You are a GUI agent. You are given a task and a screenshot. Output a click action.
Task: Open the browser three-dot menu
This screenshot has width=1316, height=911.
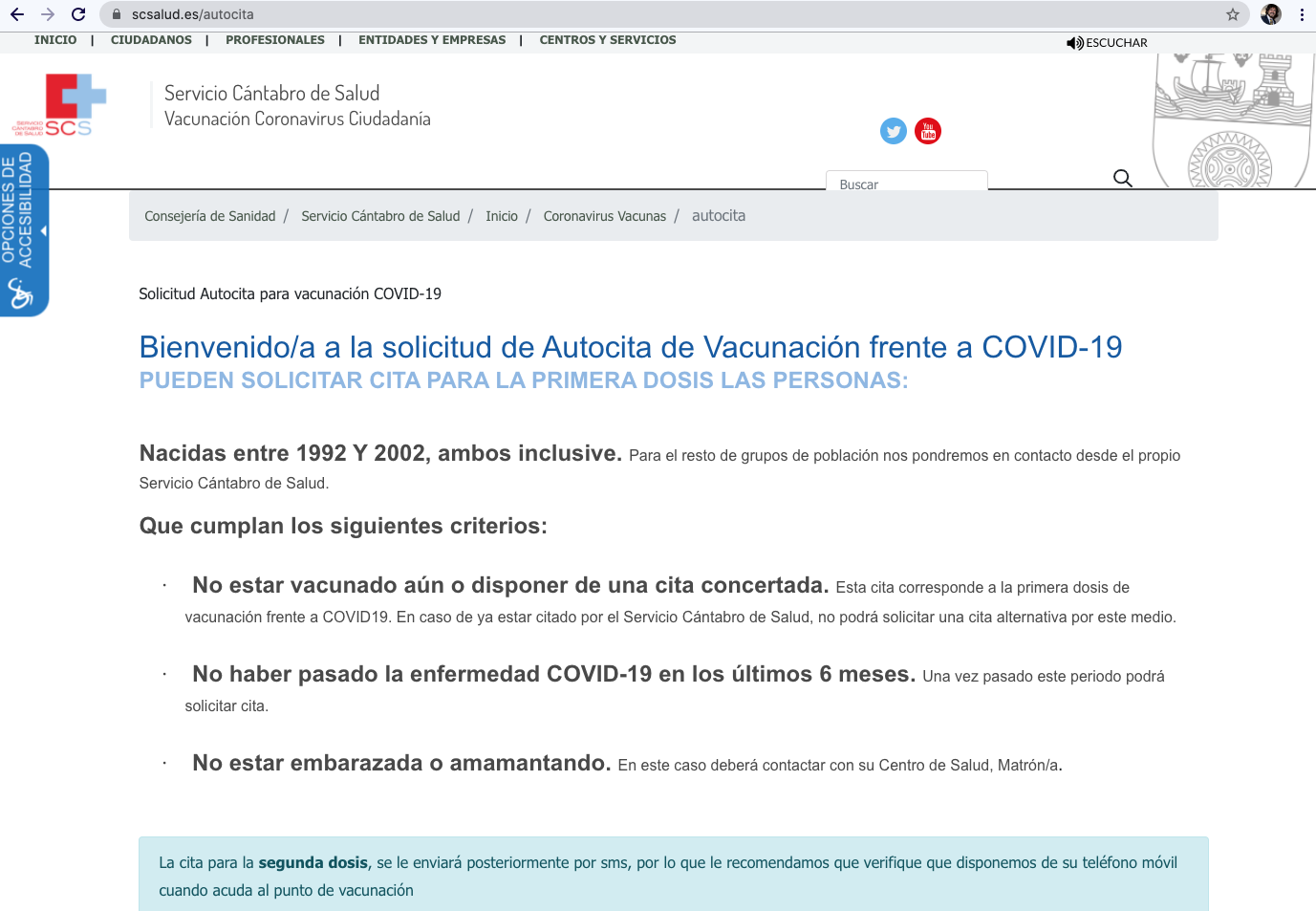click(x=1302, y=14)
